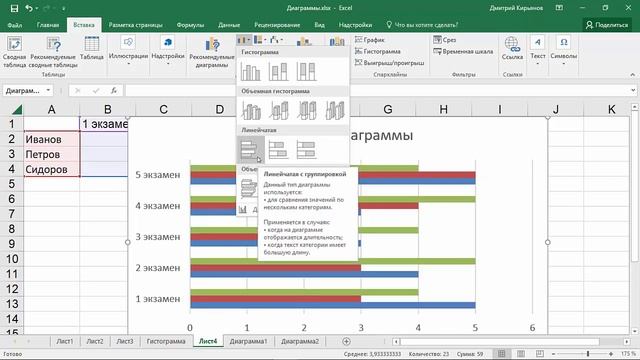The width and height of the screenshot is (640, 360).
Task: Open sheet tab Лист1
Action: click(x=65, y=341)
